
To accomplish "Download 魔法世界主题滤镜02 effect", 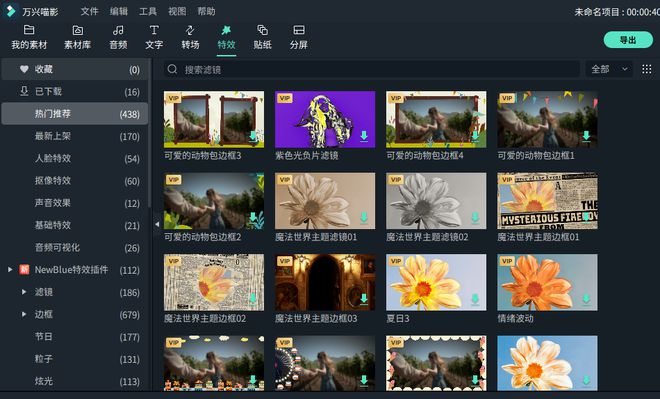I will point(475,218).
